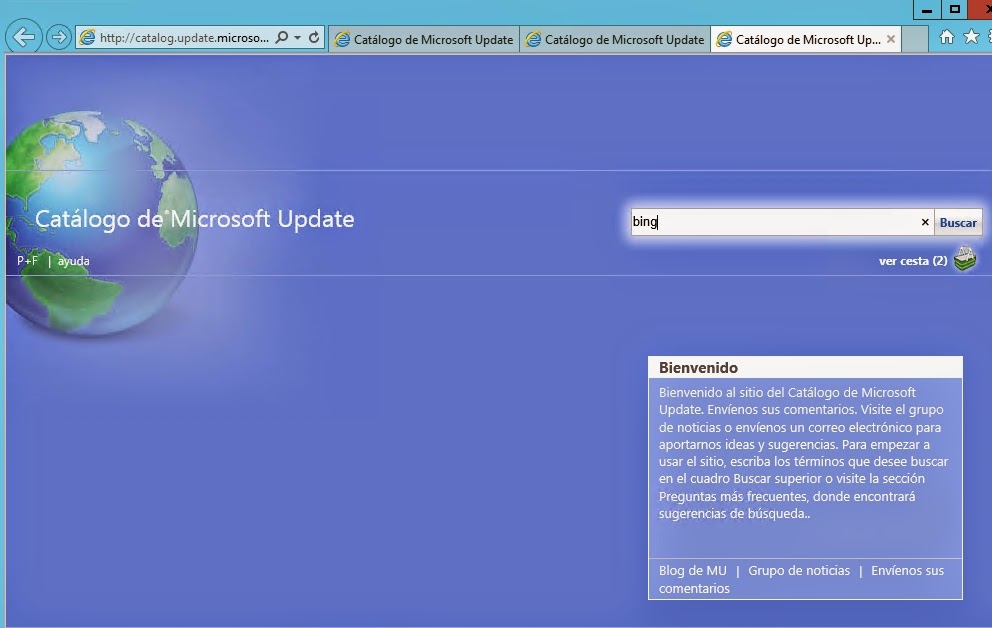This screenshot has width=992, height=628.
Task: Click the Buscar search button
Action: [x=958, y=223]
